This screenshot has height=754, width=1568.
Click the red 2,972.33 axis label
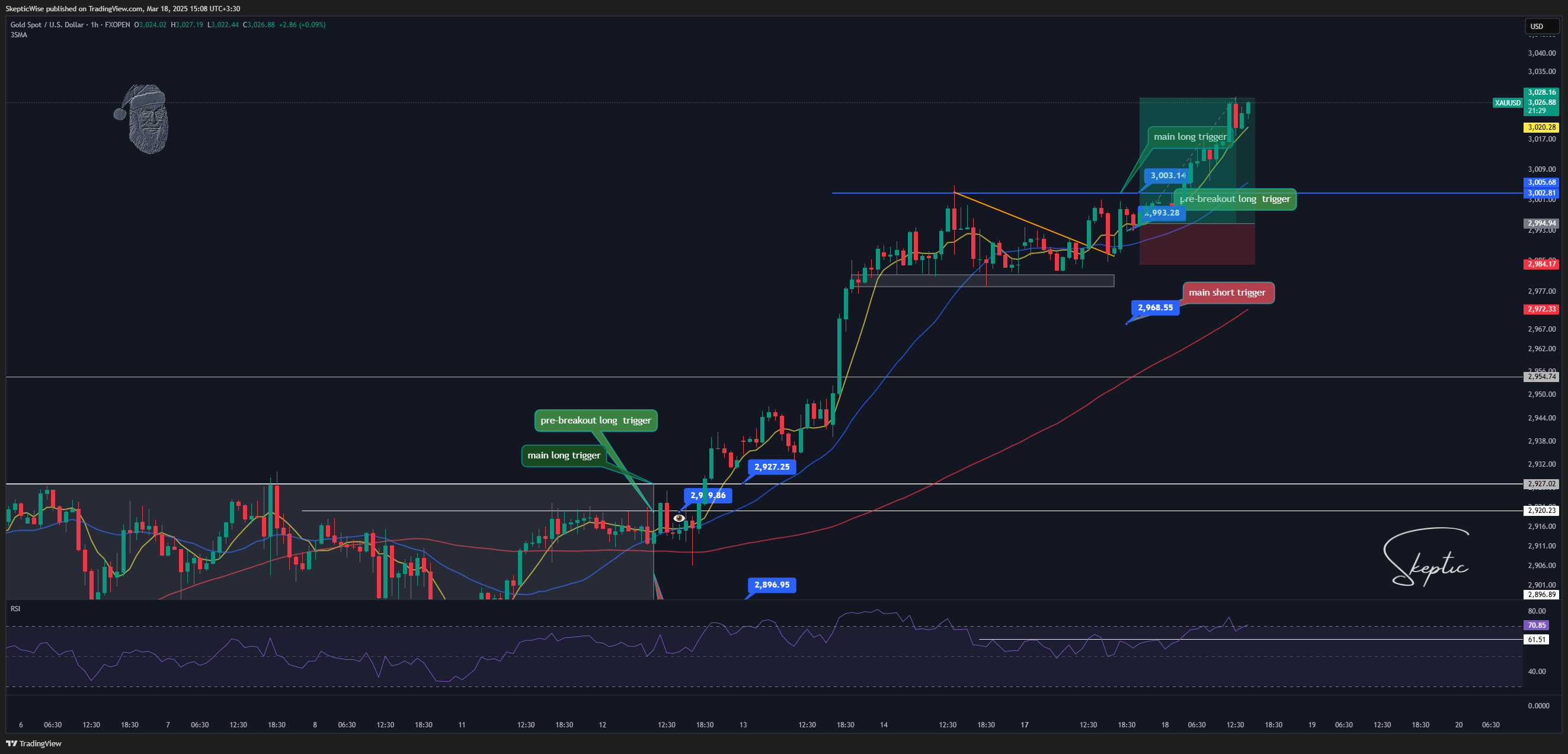1541,309
